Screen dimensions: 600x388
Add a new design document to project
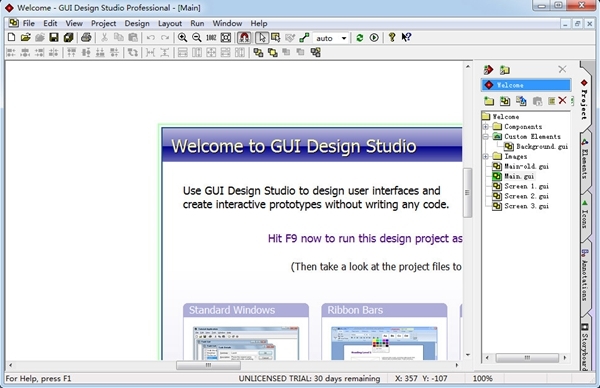point(505,101)
